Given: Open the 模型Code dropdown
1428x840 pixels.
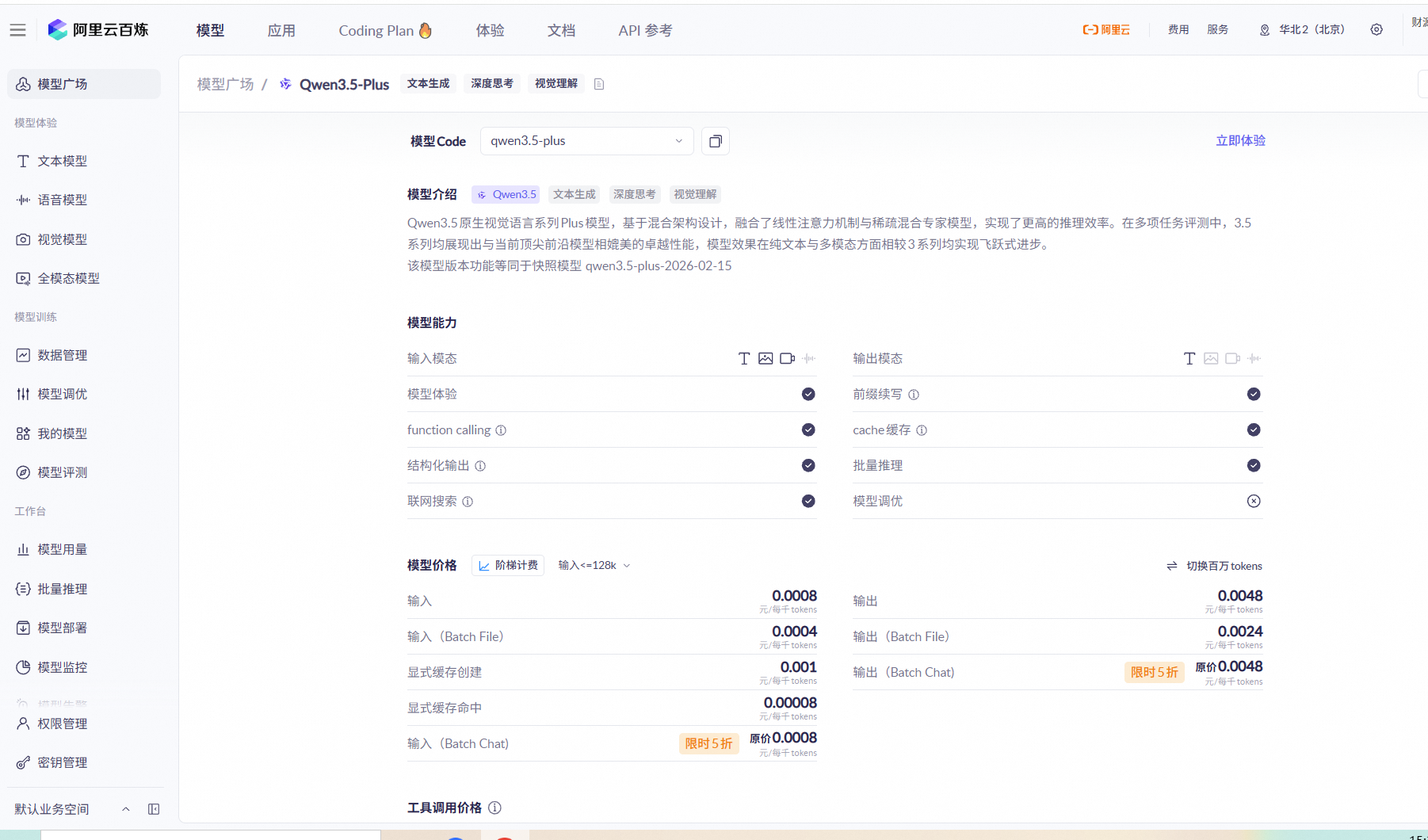Looking at the screenshot, I should pyautogui.click(x=586, y=141).
